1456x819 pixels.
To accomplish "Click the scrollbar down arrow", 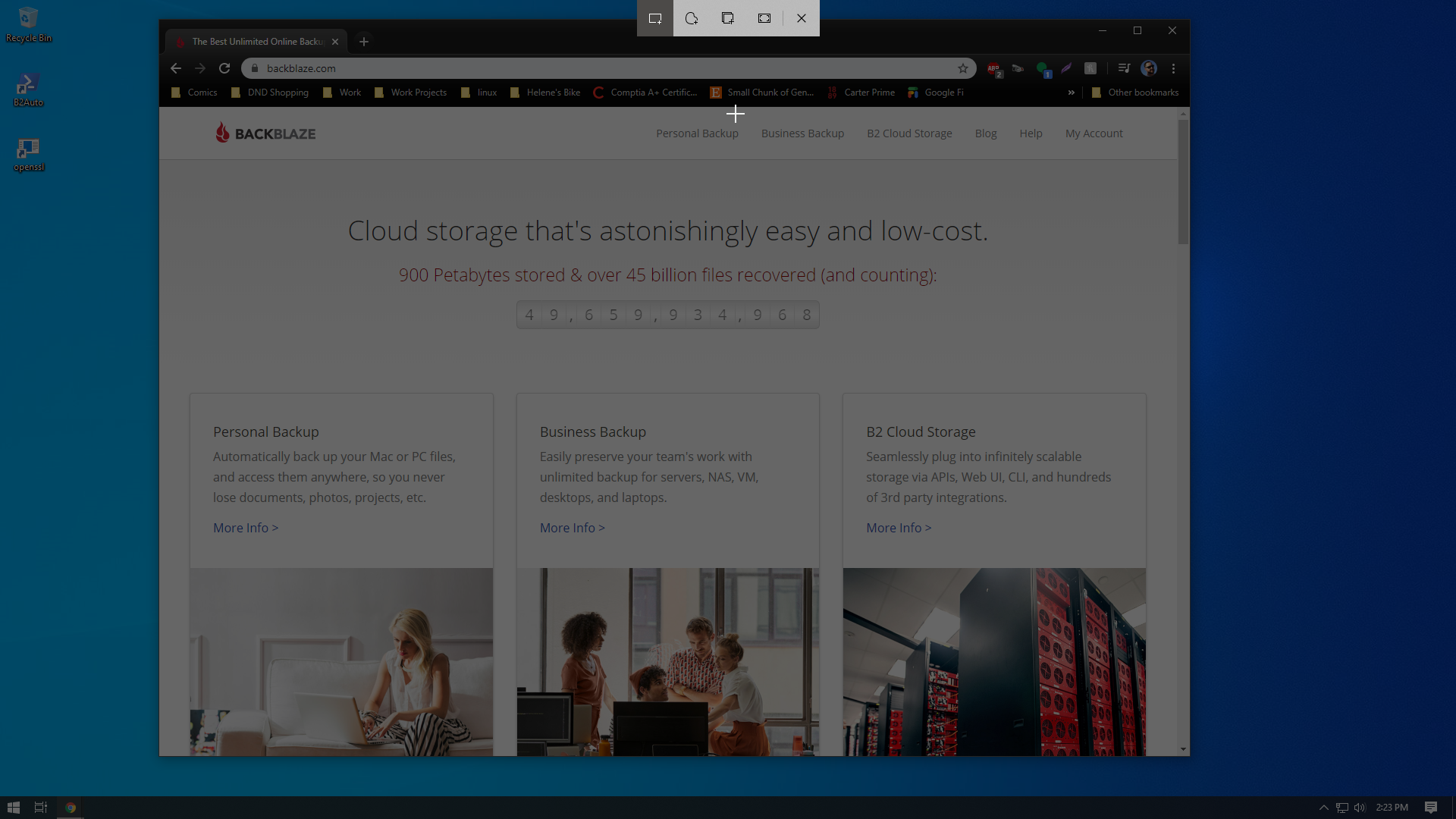I will [x=1183, y=749].
